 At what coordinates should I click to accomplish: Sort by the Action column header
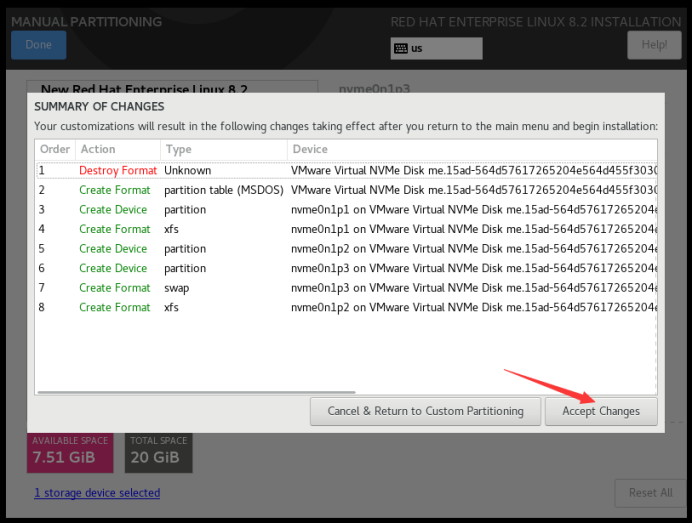(118, 149)
